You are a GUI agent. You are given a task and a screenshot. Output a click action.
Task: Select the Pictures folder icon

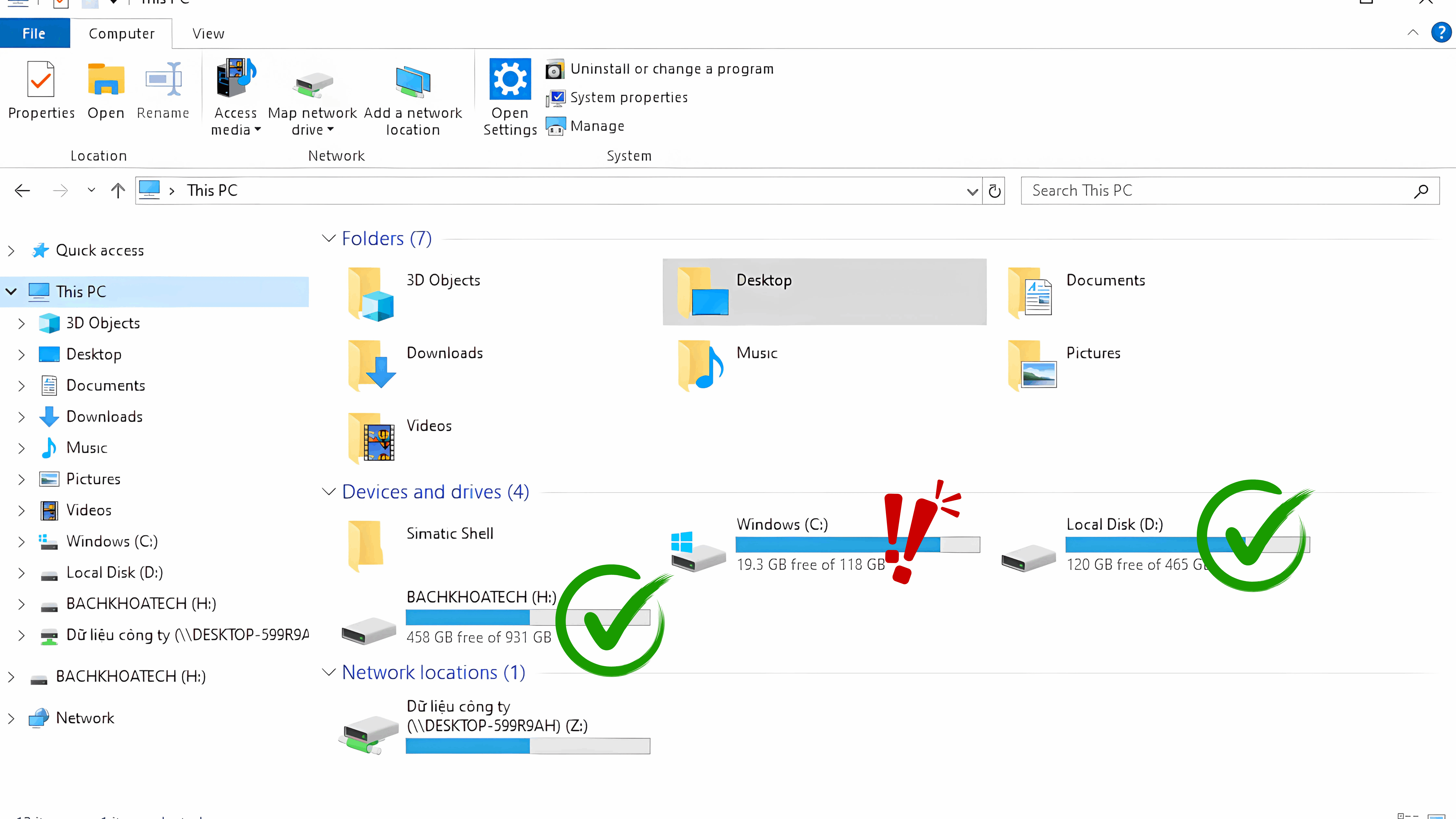click(x=1032, y=365)
